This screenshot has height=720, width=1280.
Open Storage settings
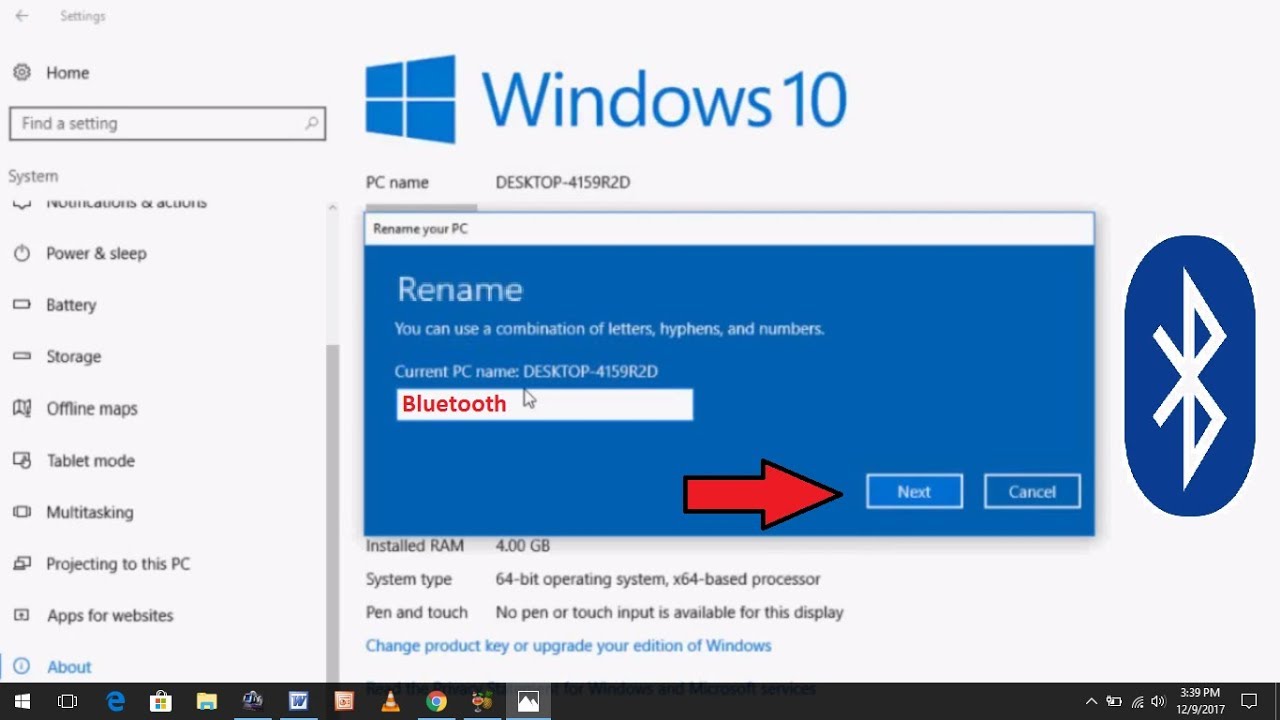(73, 357)
